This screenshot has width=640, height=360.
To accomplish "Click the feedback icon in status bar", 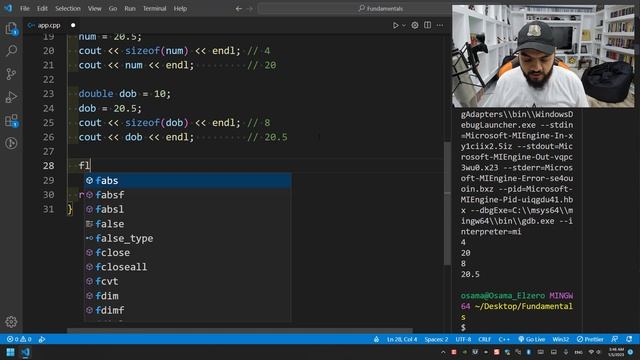I will pyautogui.click(x=614, y=340).
